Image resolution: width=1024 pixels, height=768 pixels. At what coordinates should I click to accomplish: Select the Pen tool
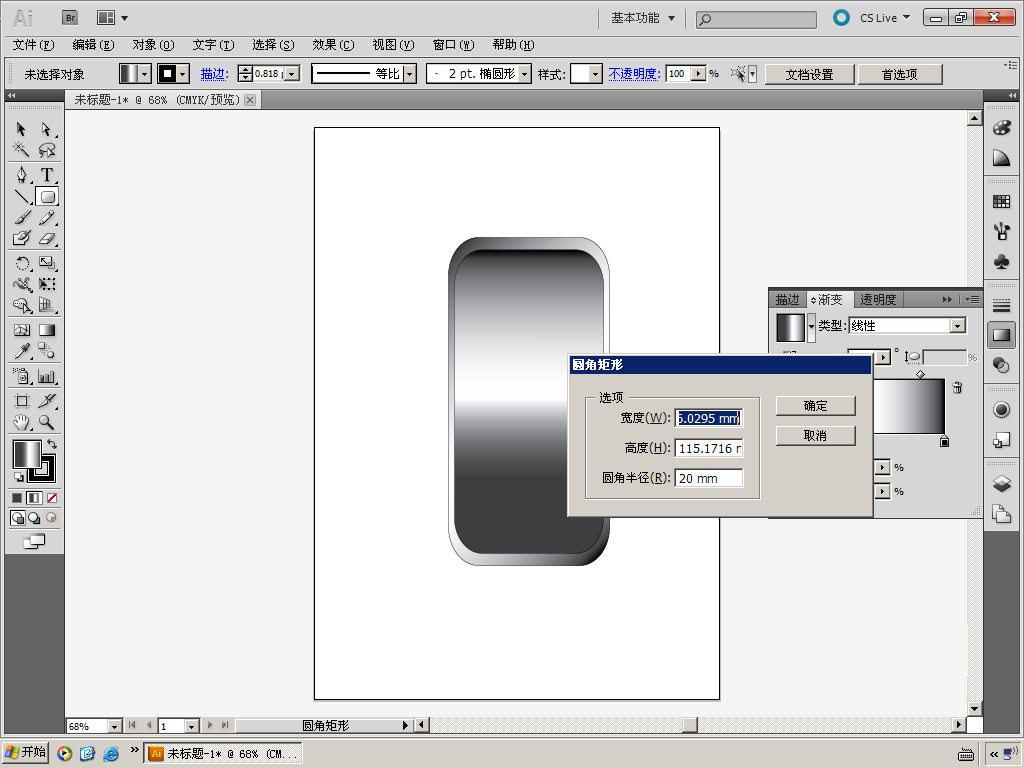(21, 175)
